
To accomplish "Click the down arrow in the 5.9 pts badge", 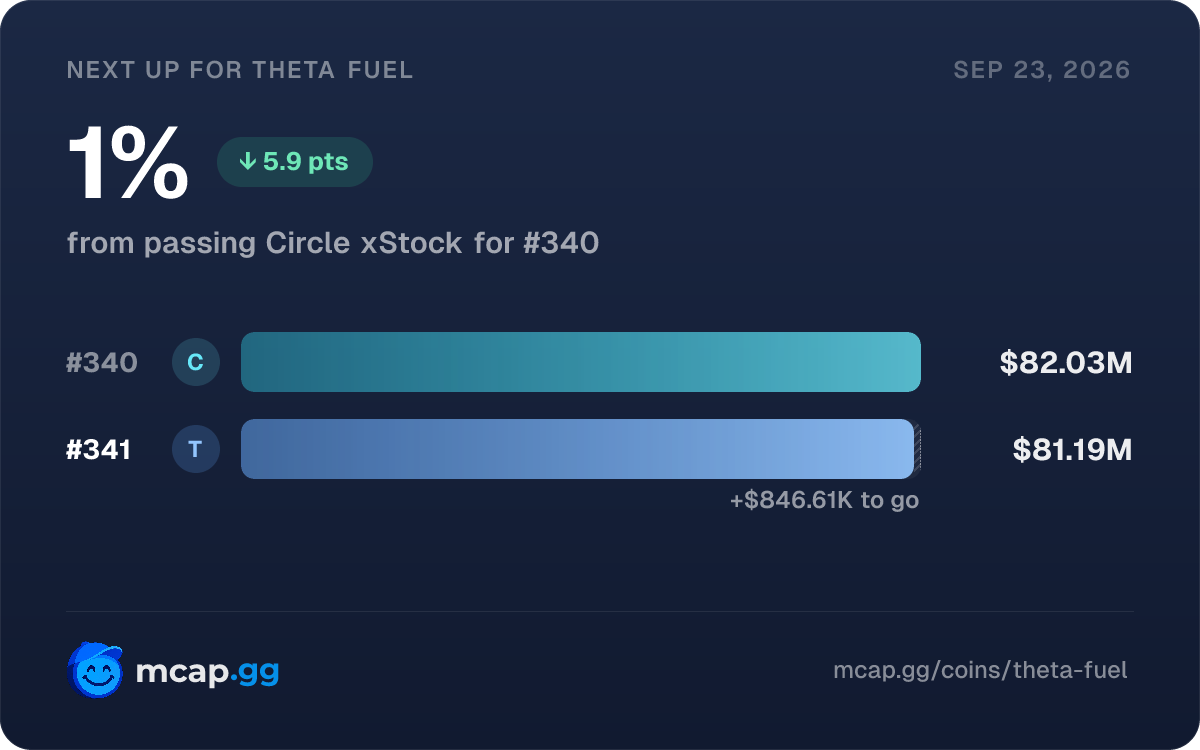I will coord(248,162).
